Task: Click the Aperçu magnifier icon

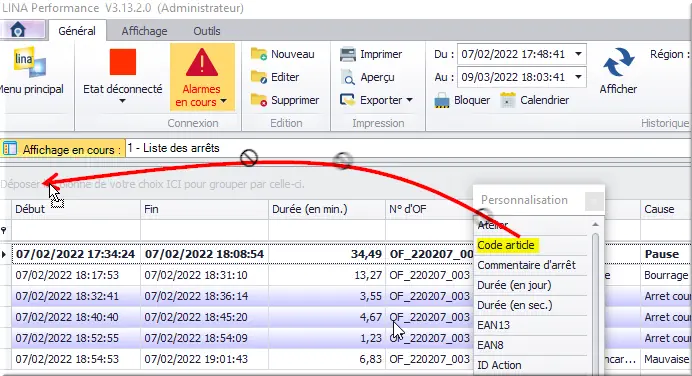Action: [348, 77]
